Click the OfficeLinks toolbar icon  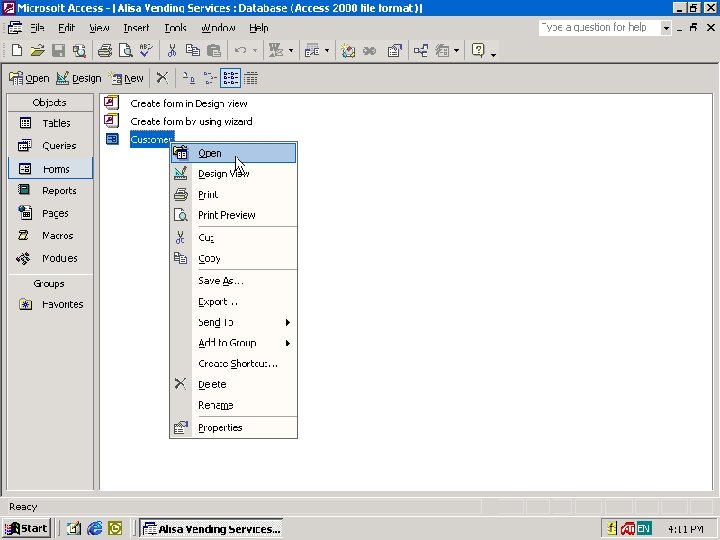pos(276,51)
